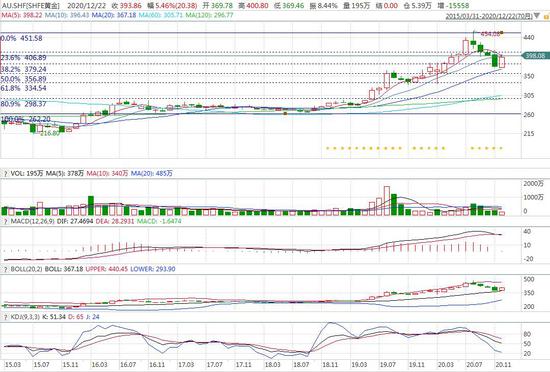The height and width of the screenshot is (372, 550).
Task: Select the 100.0% 262.20 Fibonacci label
Action: (26, 119)
